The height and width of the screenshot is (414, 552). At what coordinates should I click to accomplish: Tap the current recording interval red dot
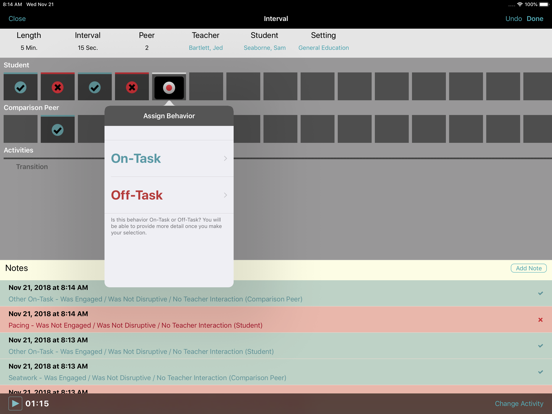coord(169,87)
